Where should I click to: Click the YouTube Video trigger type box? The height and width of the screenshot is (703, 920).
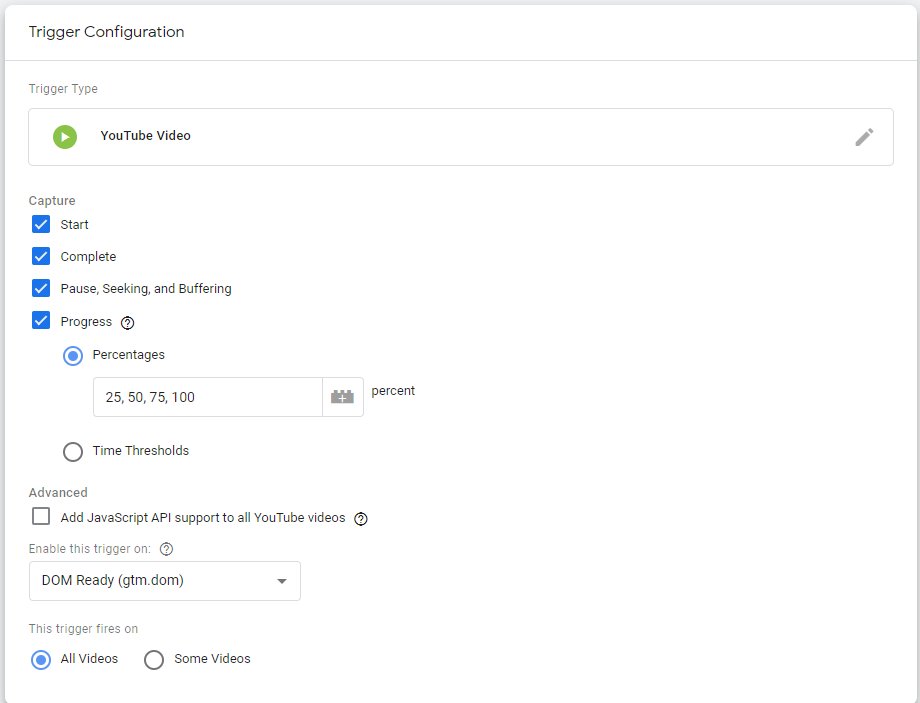(461, 137)
